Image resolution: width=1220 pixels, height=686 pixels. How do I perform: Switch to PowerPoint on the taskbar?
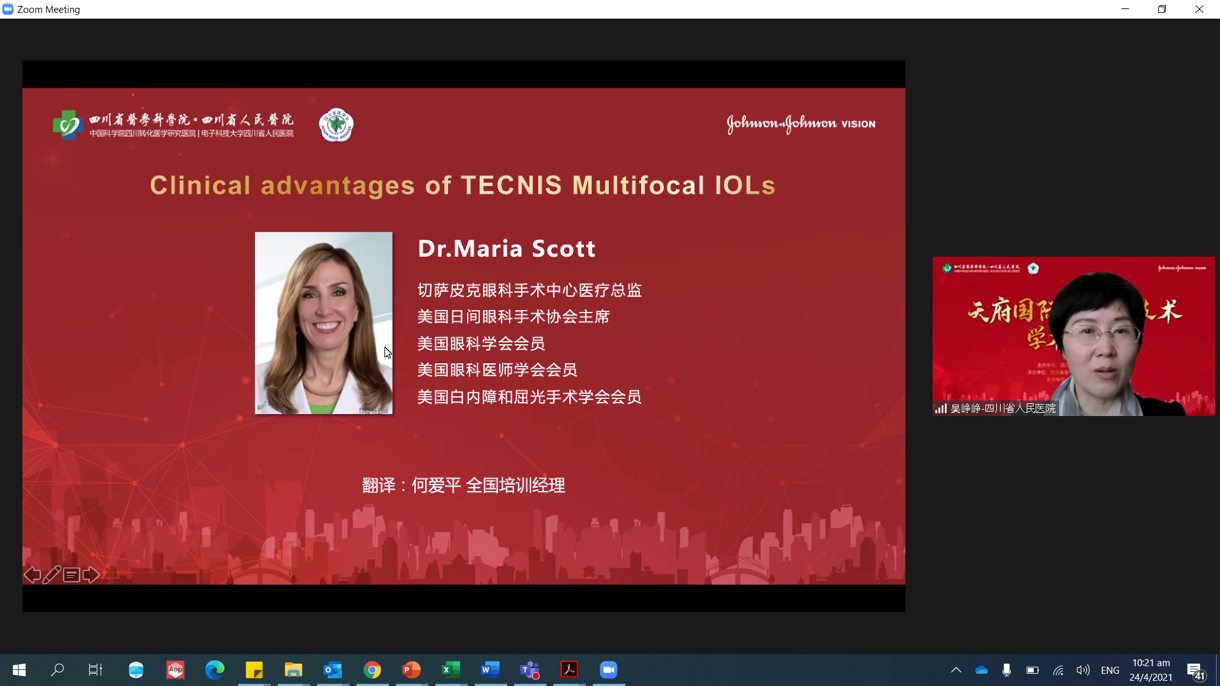[x=411, y=670]
